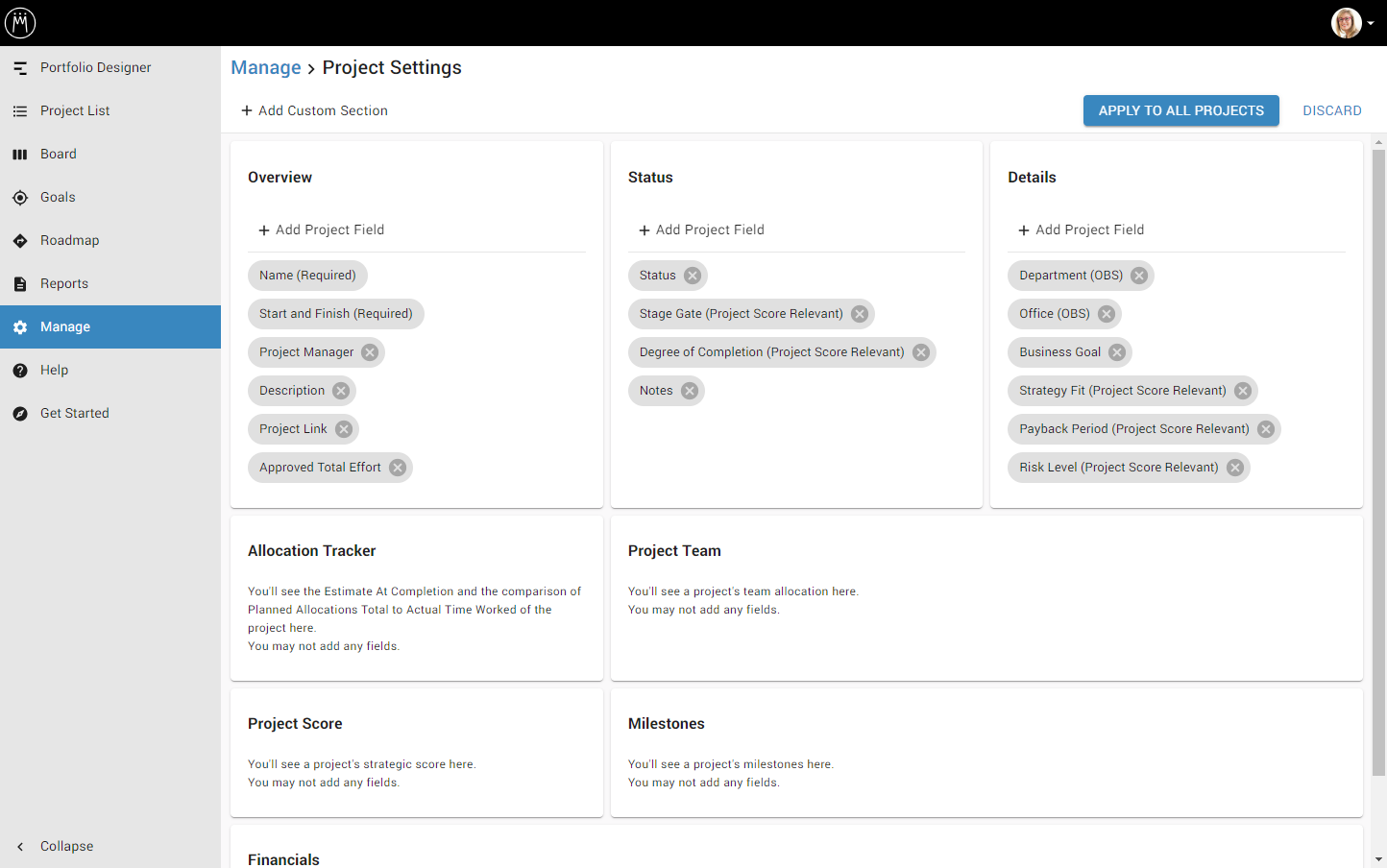Viewport: 1387px width, 868px height.
Task: Go to Project List in the sidebar
Action: [110, 110]
